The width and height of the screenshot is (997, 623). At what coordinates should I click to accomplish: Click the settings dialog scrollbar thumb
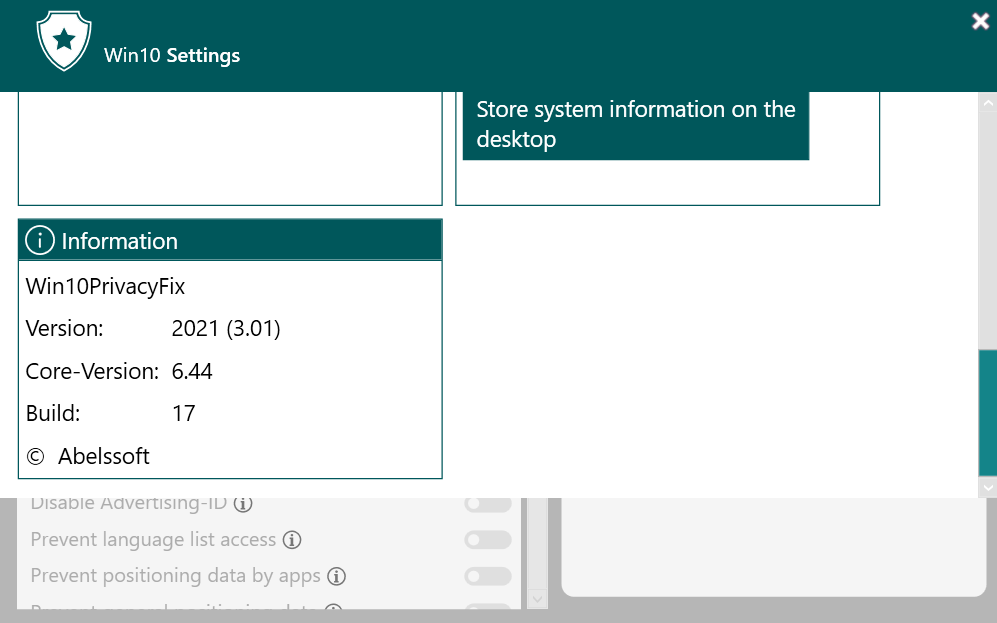pyautogui.click(x=987, y=413)
